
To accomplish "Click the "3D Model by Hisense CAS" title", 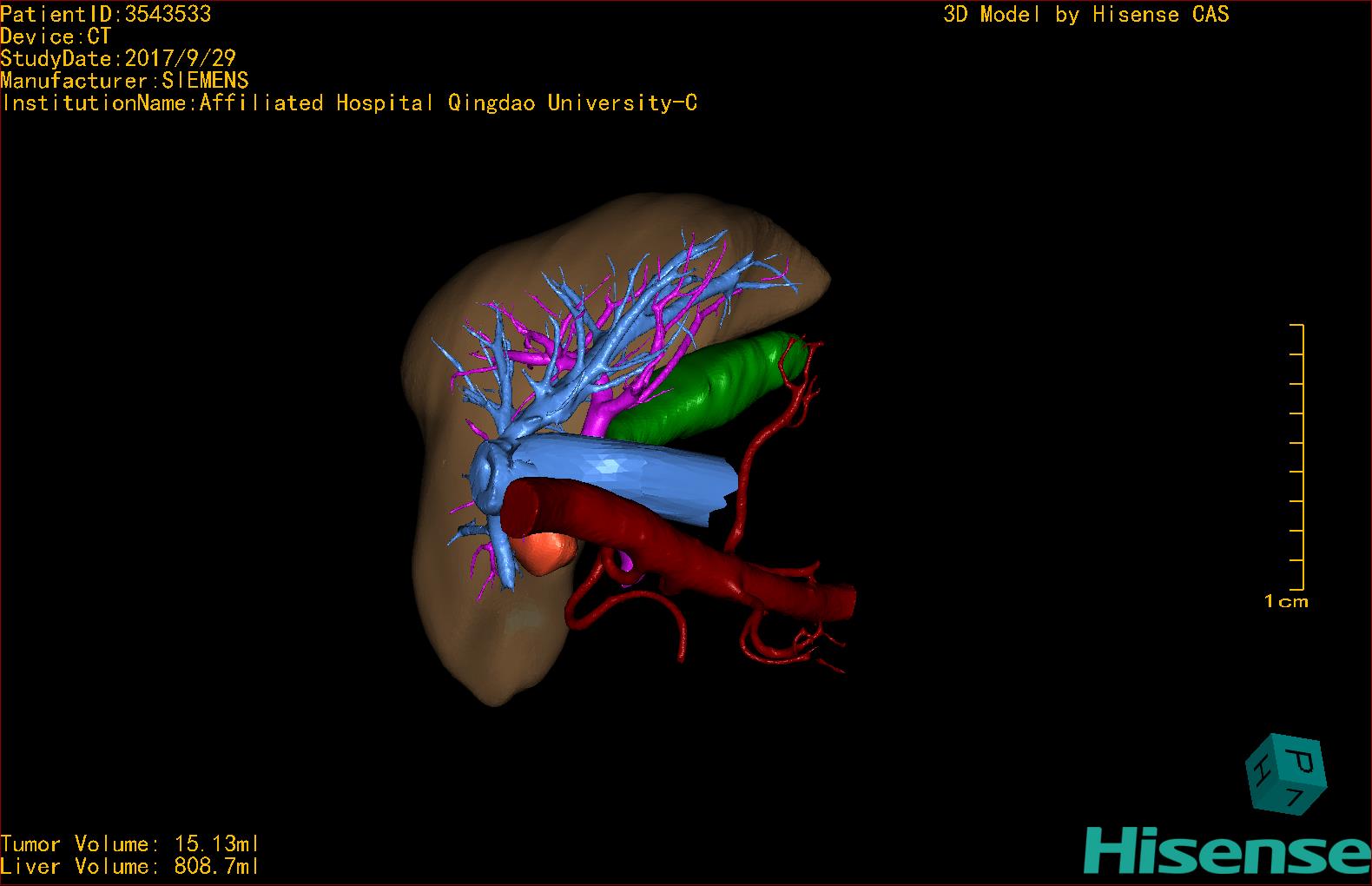I will 1085,14.
